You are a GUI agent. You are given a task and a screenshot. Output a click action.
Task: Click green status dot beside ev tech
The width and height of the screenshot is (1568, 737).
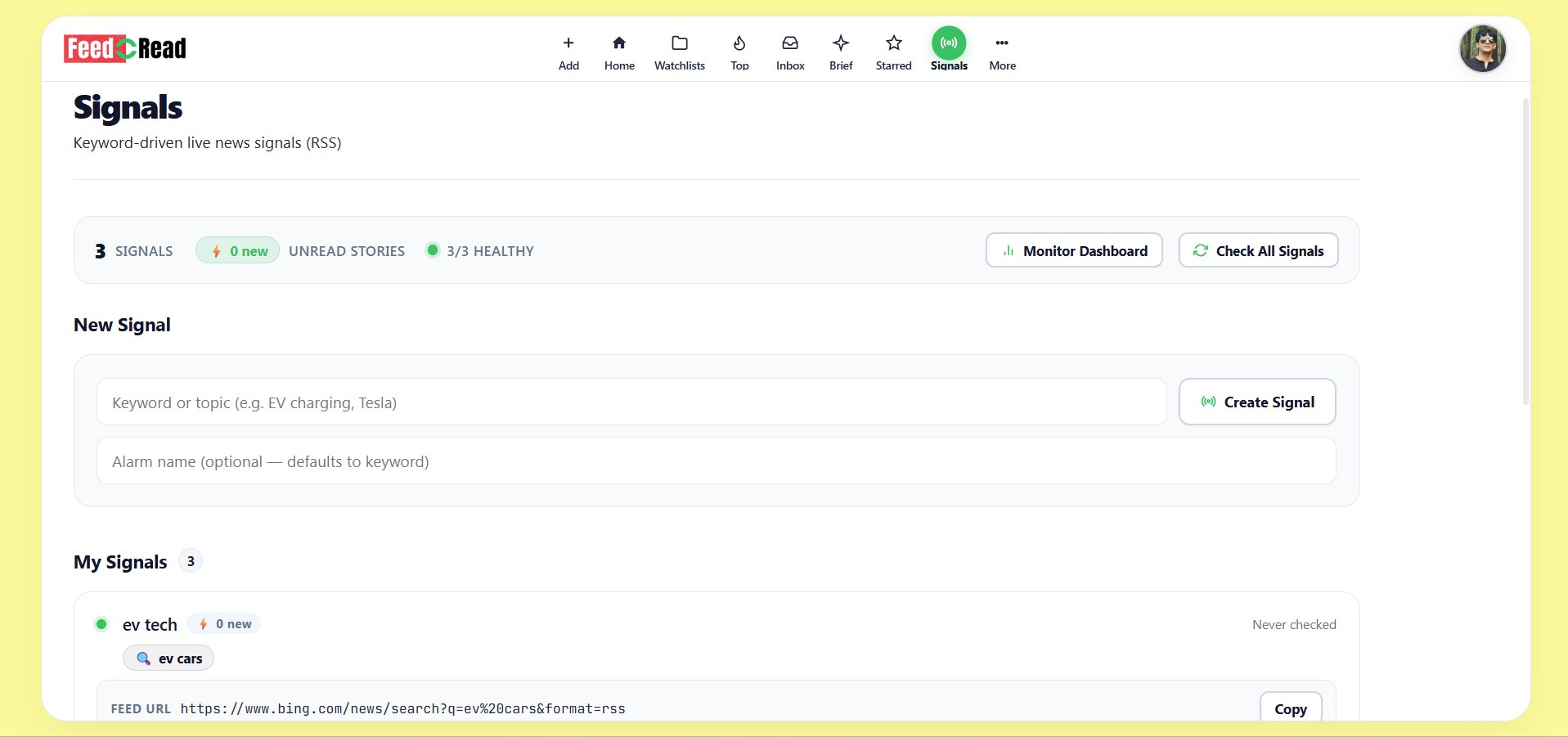point(101,624)
